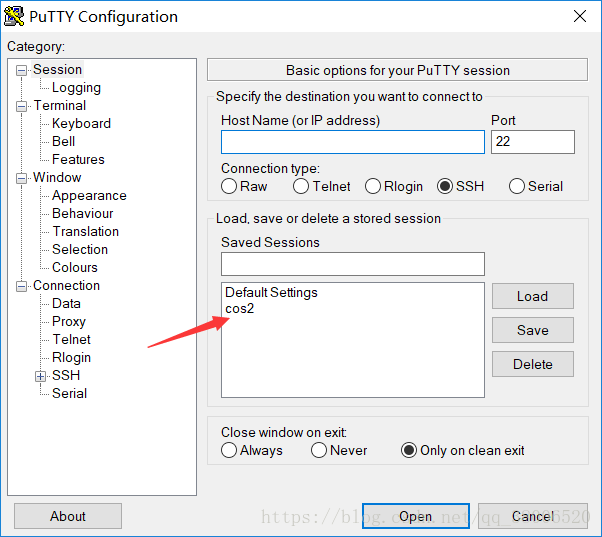Select the Telnet connection type radio

click(301, 186)
